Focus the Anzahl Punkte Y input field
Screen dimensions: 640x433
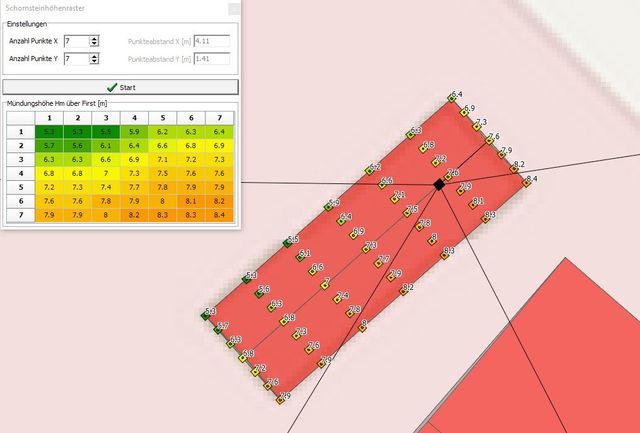(77, 59)
